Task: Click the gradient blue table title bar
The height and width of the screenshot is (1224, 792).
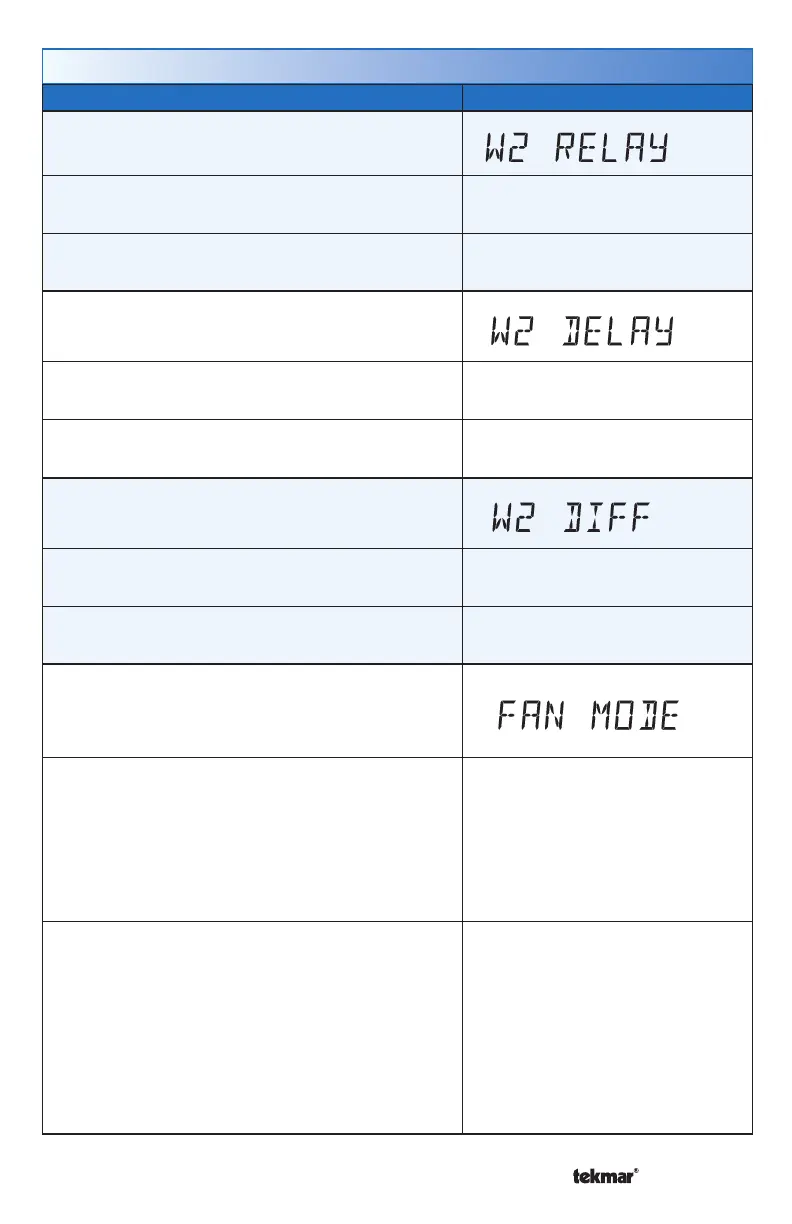Action: [x=397, y=66]
